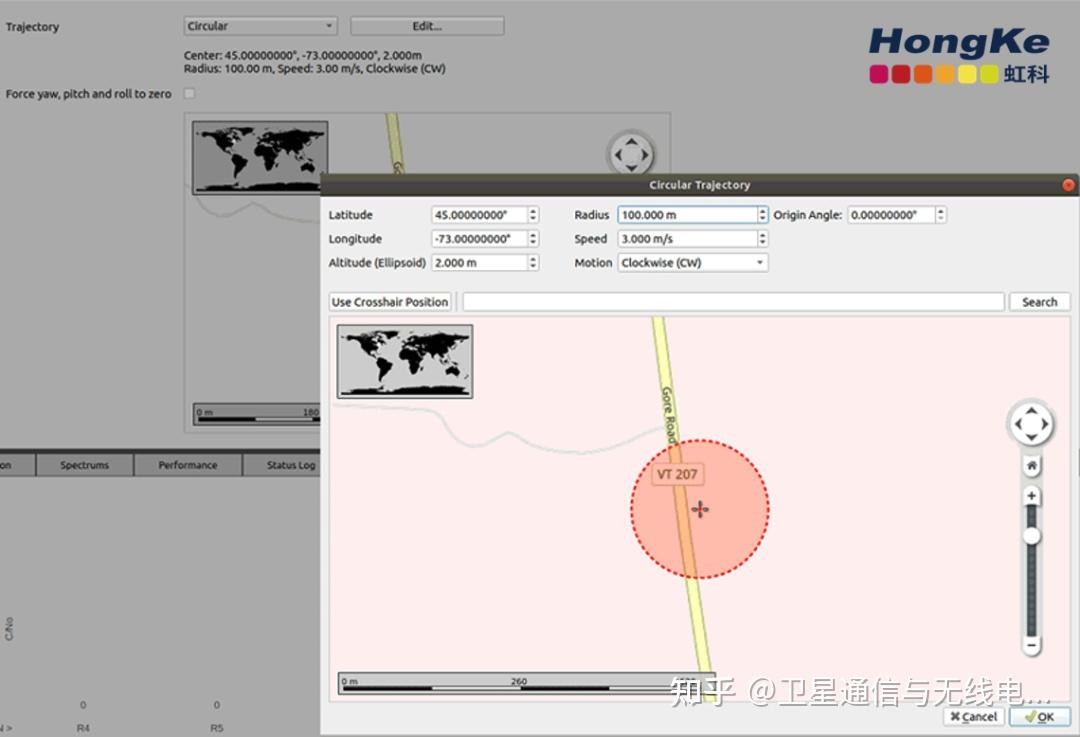Confirm the trajectory with the OK button
Screen dimensions: 1080x737
pos(1041,716)
